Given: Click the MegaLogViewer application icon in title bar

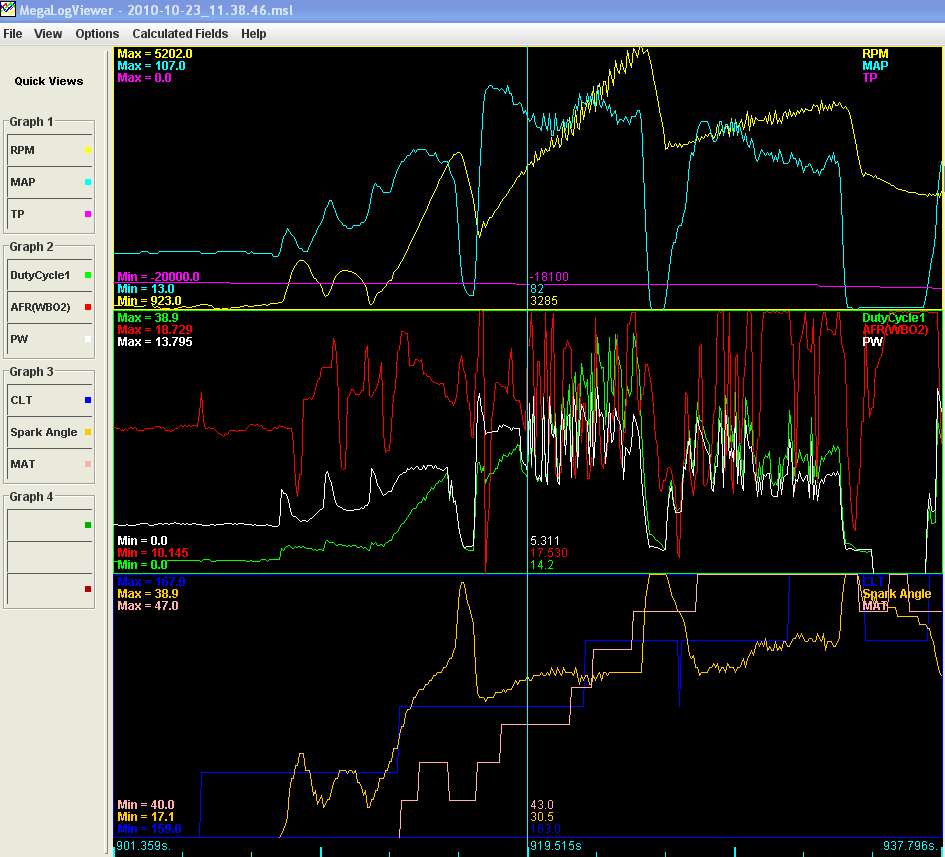Looking at the screenshot, I should [10, 10].
